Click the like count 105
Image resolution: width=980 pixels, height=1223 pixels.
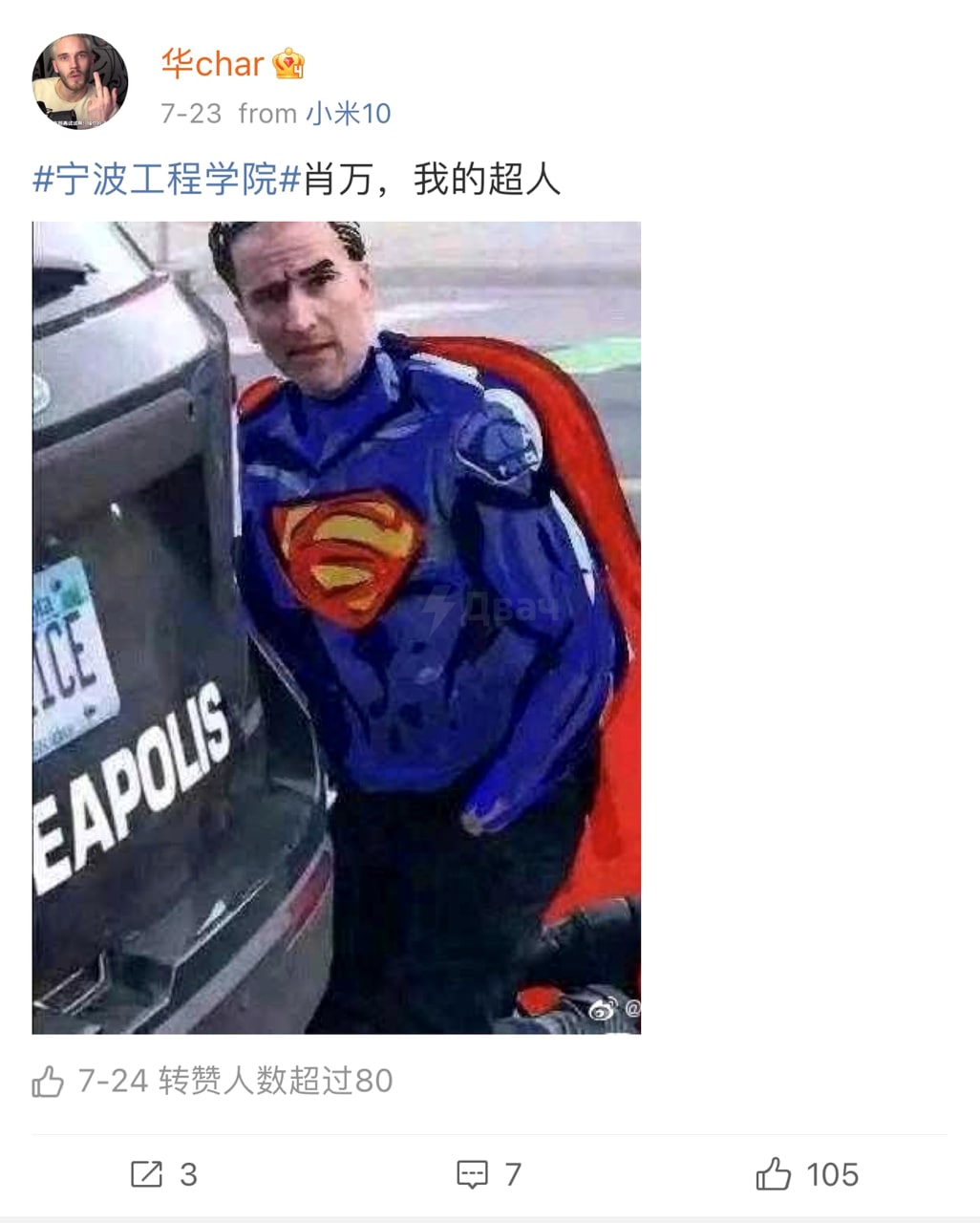(x=832, y=1174)
